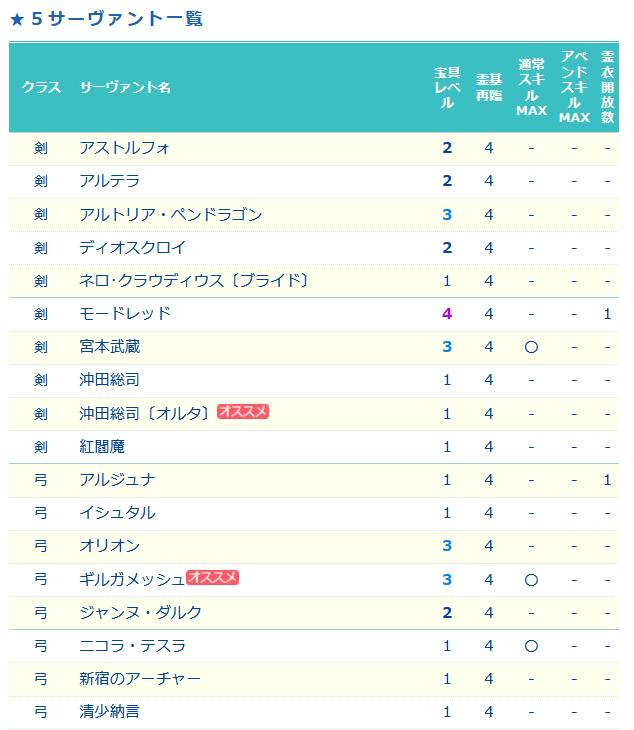Click the skill MAX circle in ギルガメッシュ row
Screen dimensions: 634x730
pyautogui.click(x=531, y=580)
